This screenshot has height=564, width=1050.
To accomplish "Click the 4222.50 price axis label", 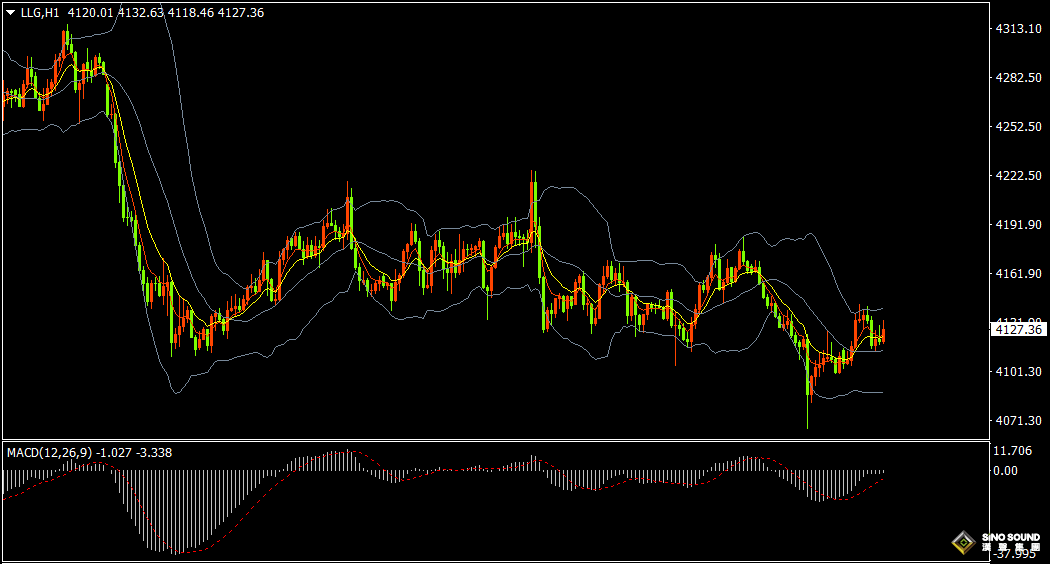I will tap(1019, 175).
